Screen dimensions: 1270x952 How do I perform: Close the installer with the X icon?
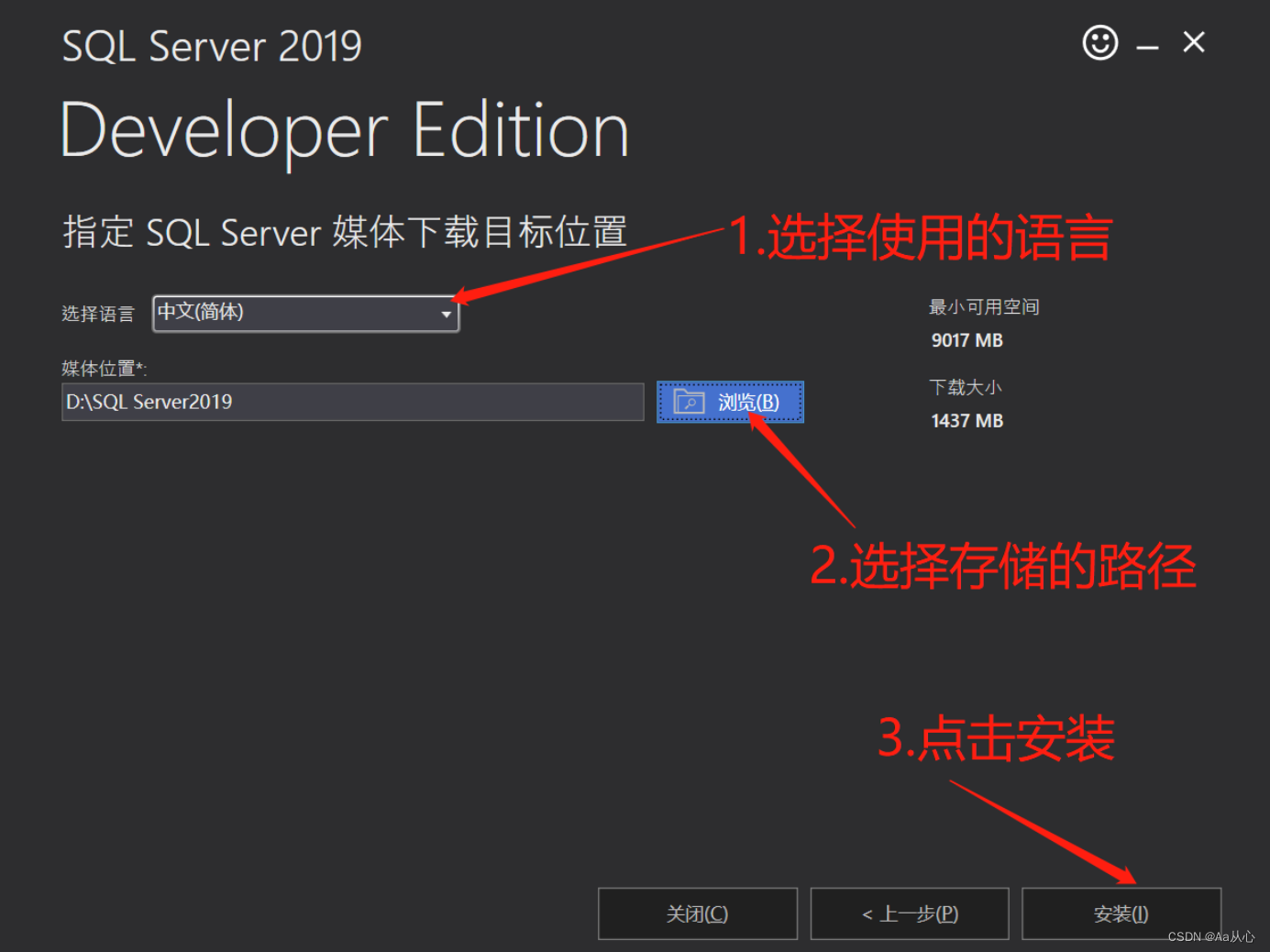1194,42
